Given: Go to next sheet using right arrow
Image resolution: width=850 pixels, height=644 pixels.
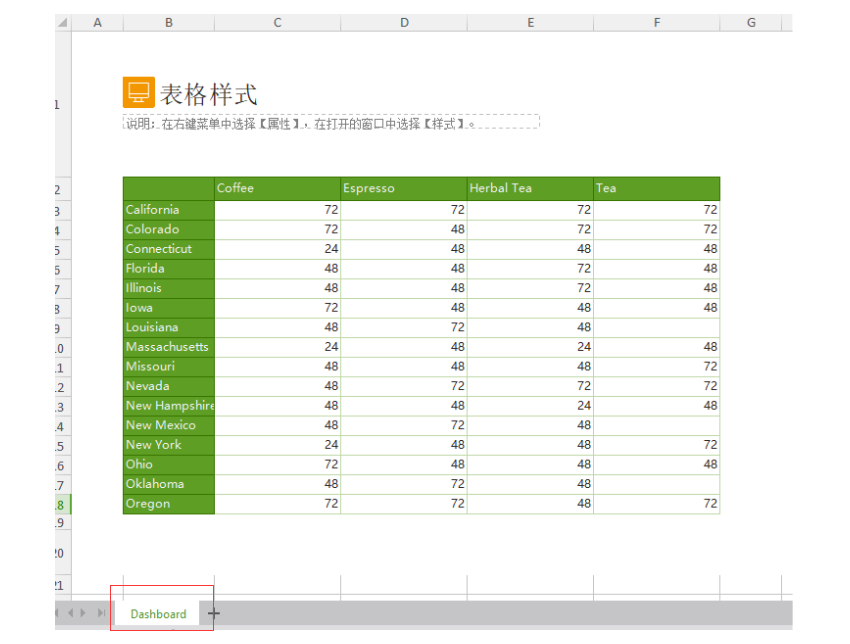Looking at the screenshot, I should pos(83,613).
